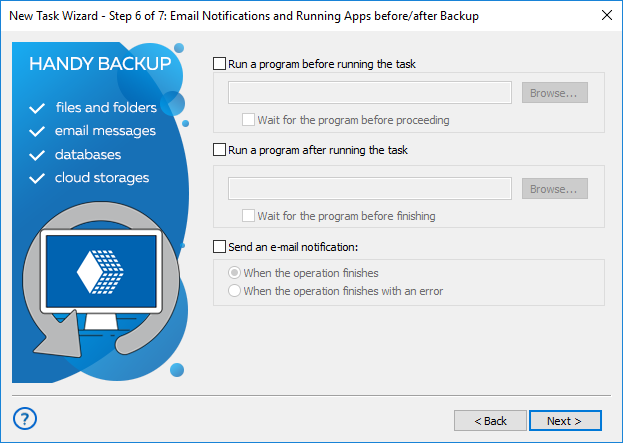The image size is (623, 443).
Task: Click the before-task program path field
Action: pos(370,93)
